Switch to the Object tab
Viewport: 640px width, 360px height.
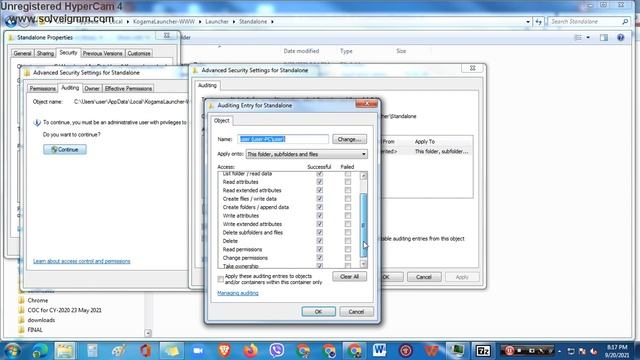click(x=222, y=120)
